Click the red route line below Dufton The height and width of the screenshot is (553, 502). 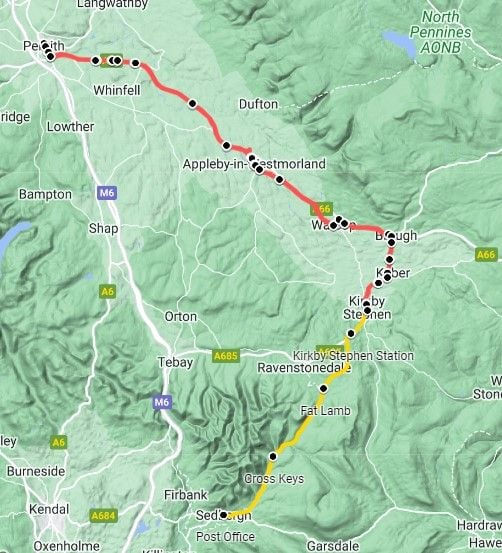pyautogui.click(x=209, y=122)
